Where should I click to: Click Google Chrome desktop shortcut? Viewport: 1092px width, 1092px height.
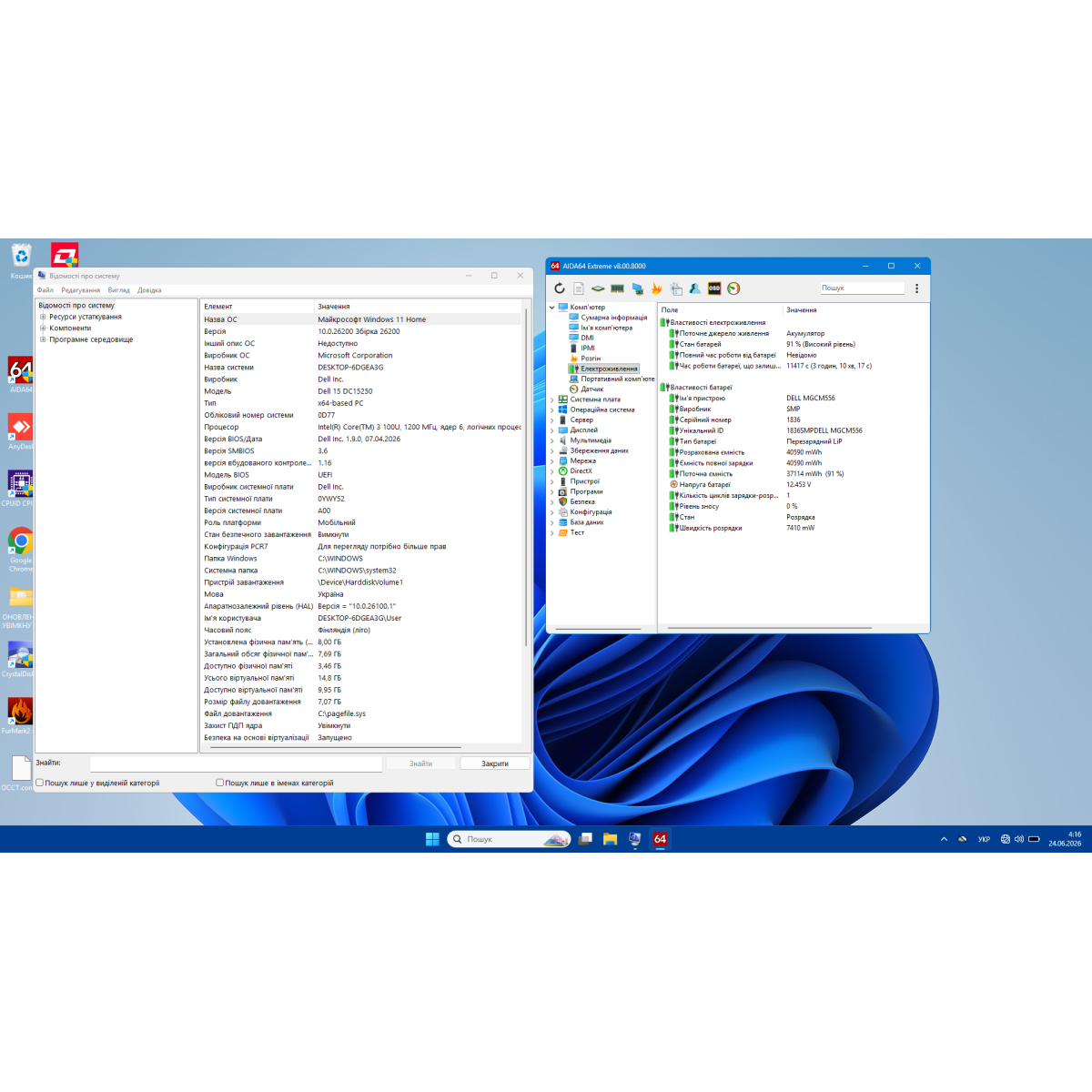20,550
